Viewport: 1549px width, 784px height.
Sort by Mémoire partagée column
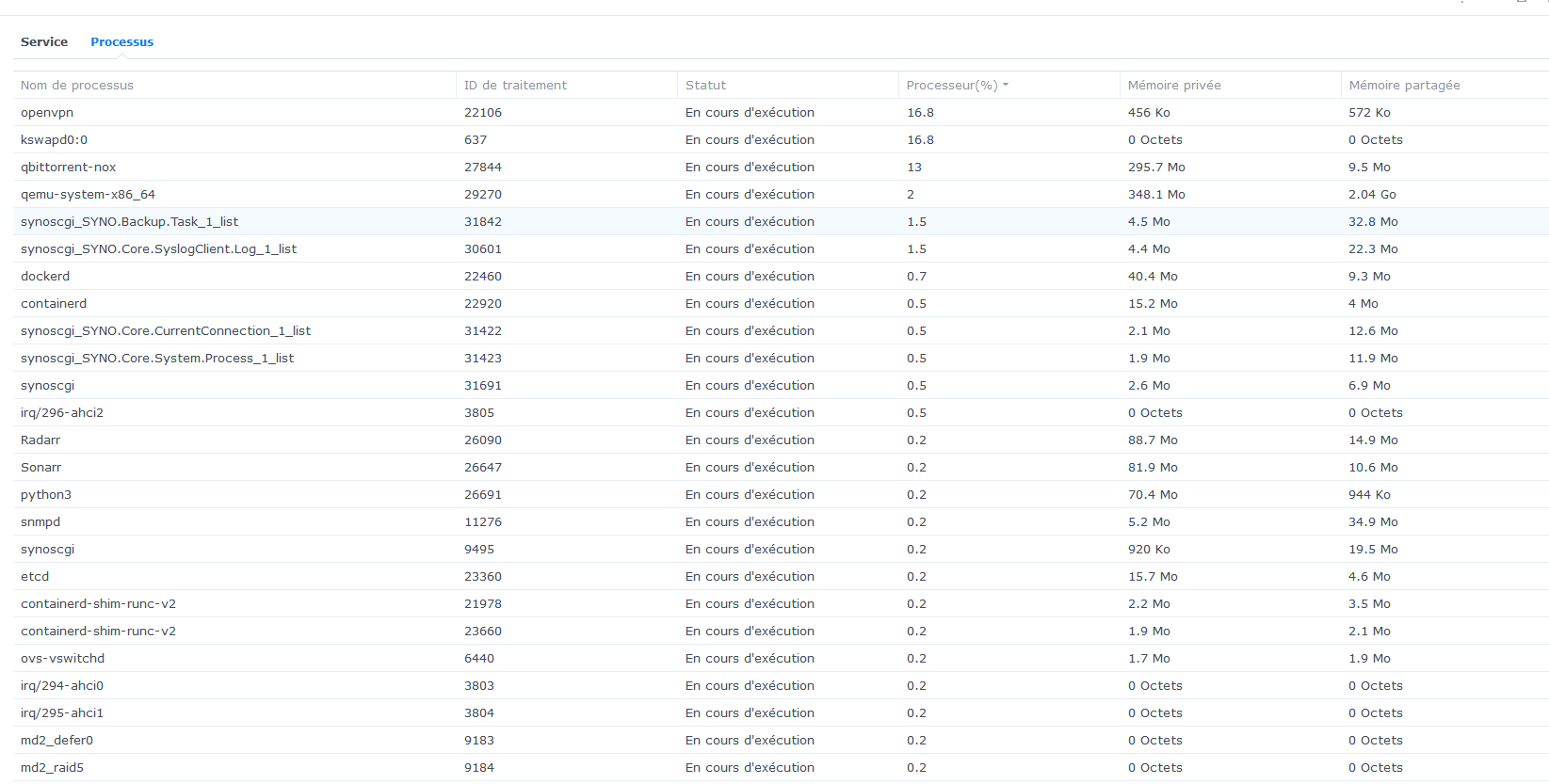point(1404,86)
